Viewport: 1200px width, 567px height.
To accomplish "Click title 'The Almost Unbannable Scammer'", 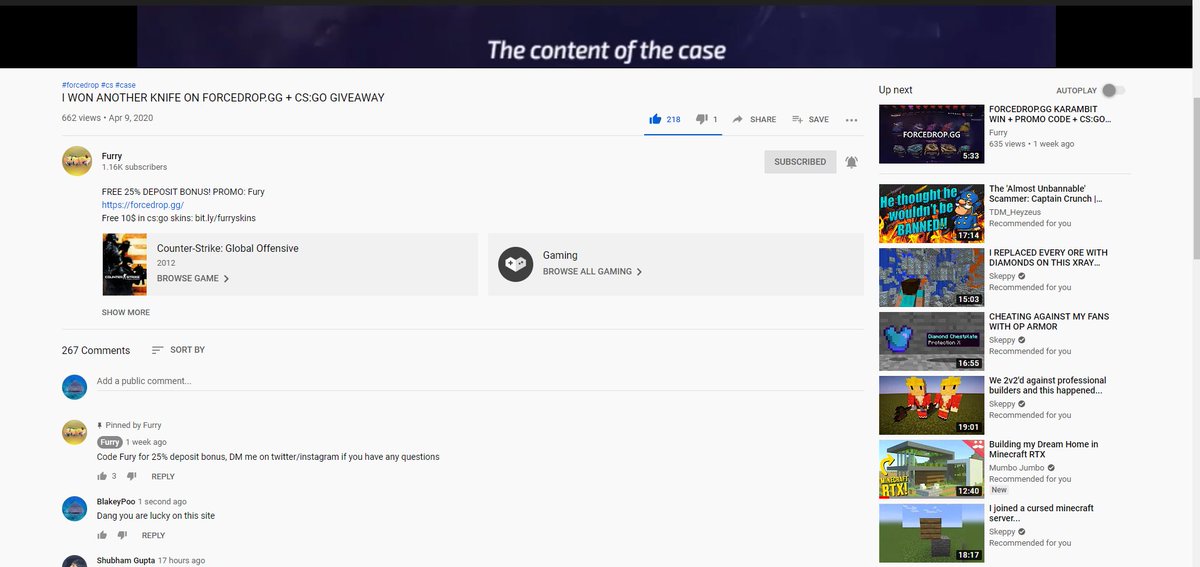I will click(x=1046, y=193).
